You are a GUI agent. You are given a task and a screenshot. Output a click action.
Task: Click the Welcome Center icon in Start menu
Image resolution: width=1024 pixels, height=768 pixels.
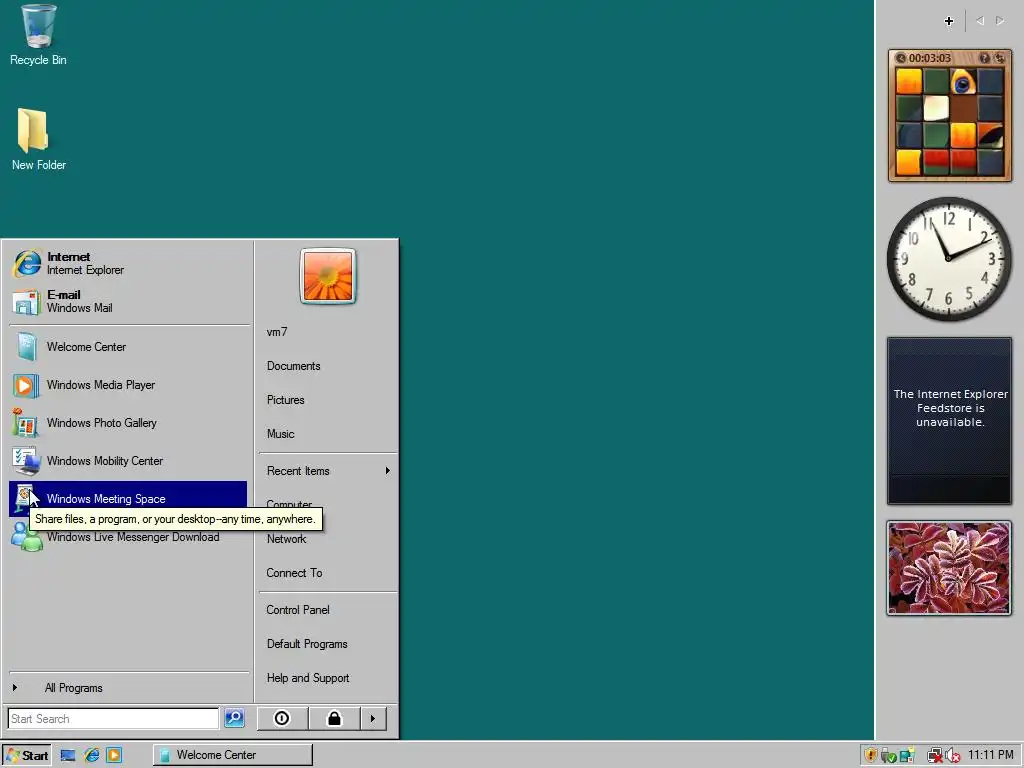(27, 347)
